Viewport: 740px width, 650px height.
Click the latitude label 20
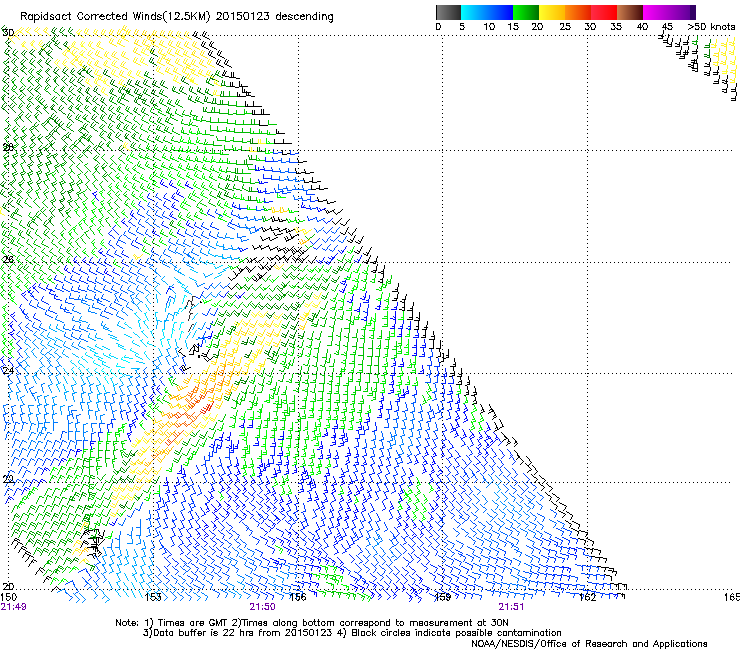coord(8,586)
